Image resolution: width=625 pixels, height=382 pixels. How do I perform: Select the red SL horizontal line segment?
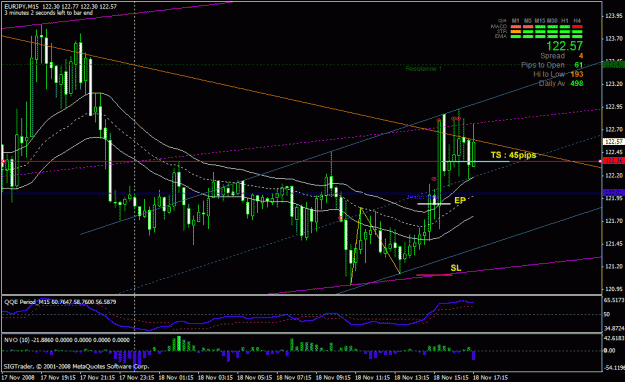coord(434,275)
